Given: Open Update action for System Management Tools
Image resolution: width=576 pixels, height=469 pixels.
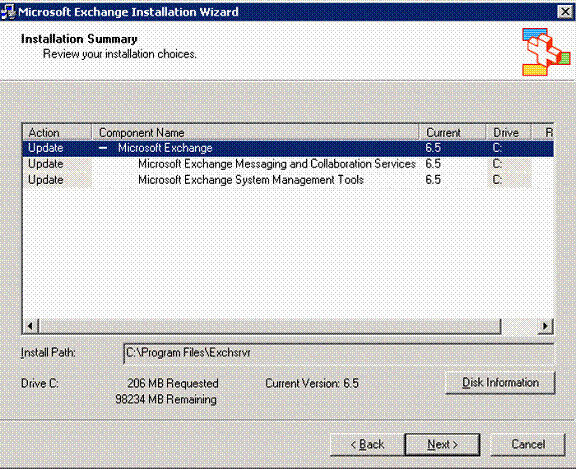Looking at the screenshot, I should [x=46, y=180].
